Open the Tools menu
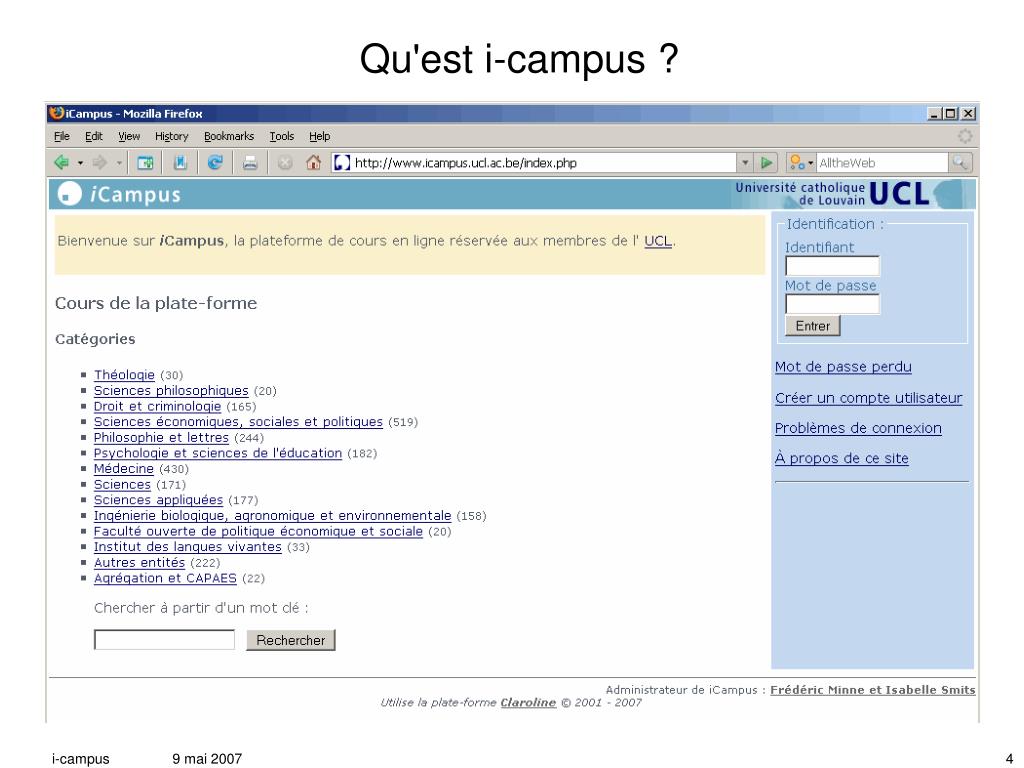This screenshot has width=1024, height=768. click(281, 136)
